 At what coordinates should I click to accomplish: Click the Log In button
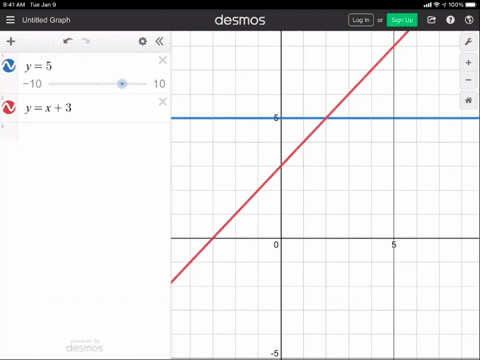coord(361,20)
